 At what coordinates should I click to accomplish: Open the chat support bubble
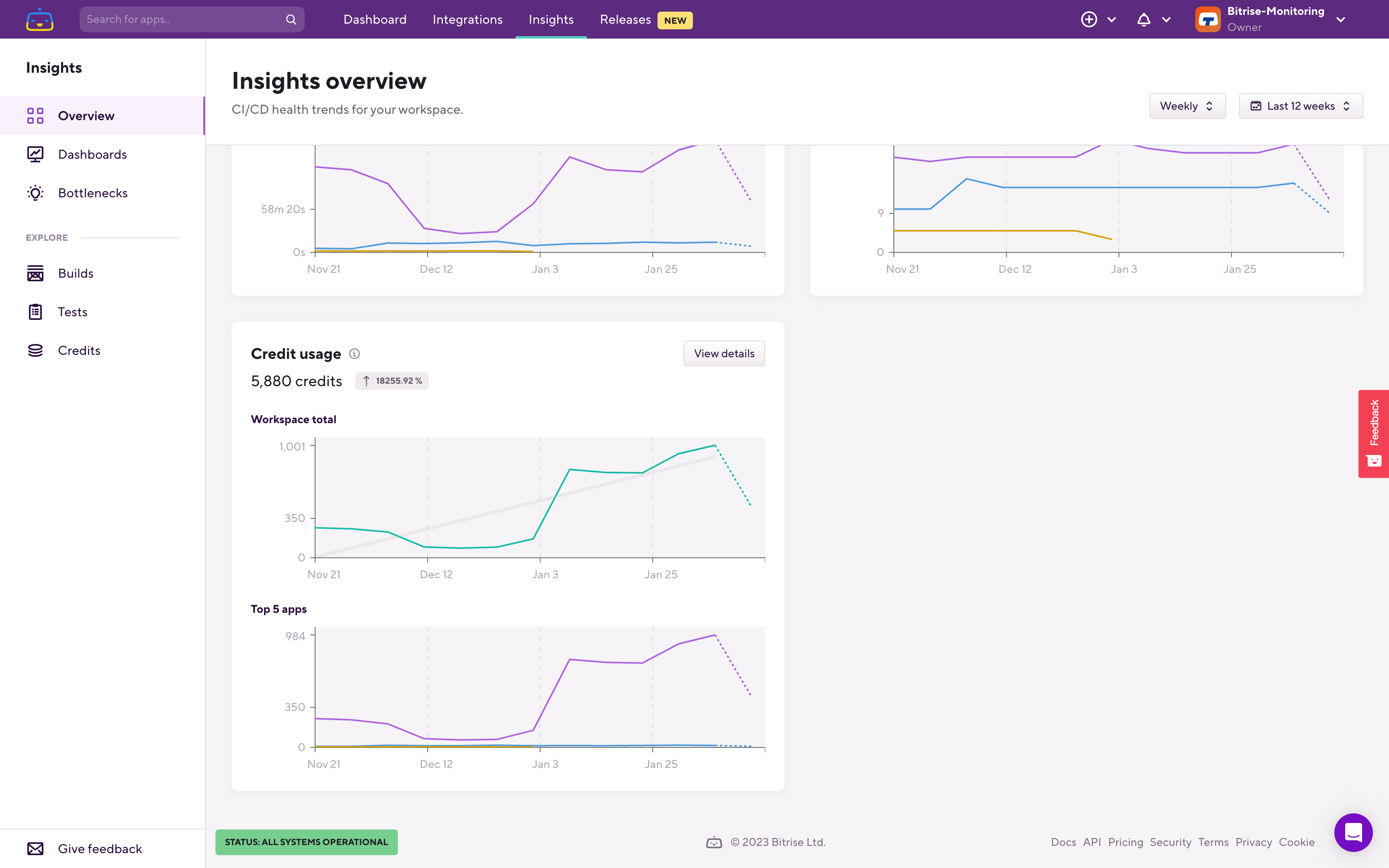(1353, 832)
